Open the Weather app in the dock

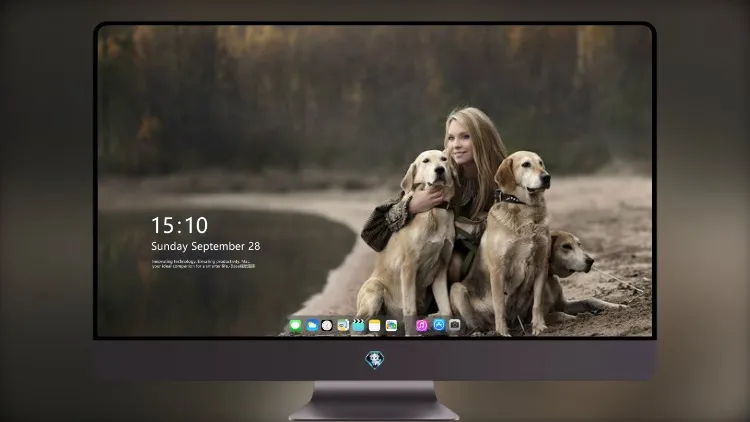[312, 326]
